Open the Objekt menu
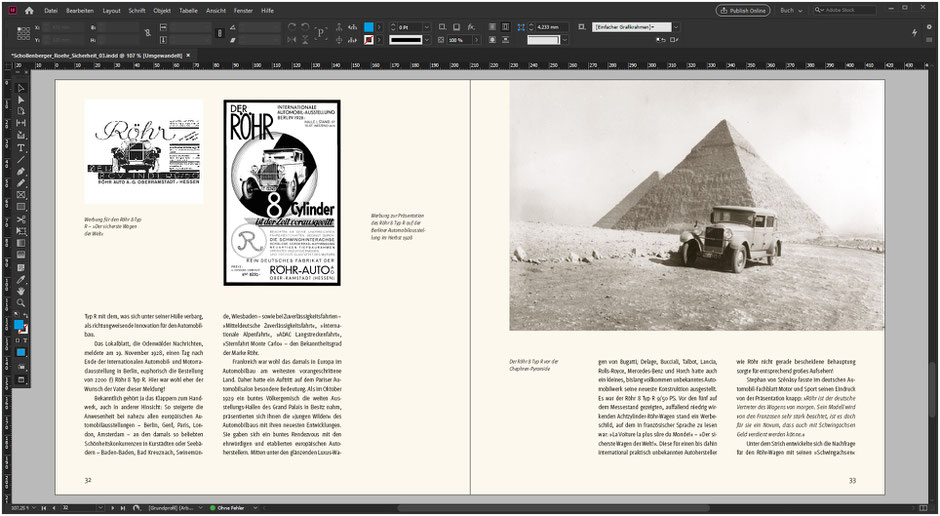The width and height of the screenshot is (940, 516). pos(162,10)
